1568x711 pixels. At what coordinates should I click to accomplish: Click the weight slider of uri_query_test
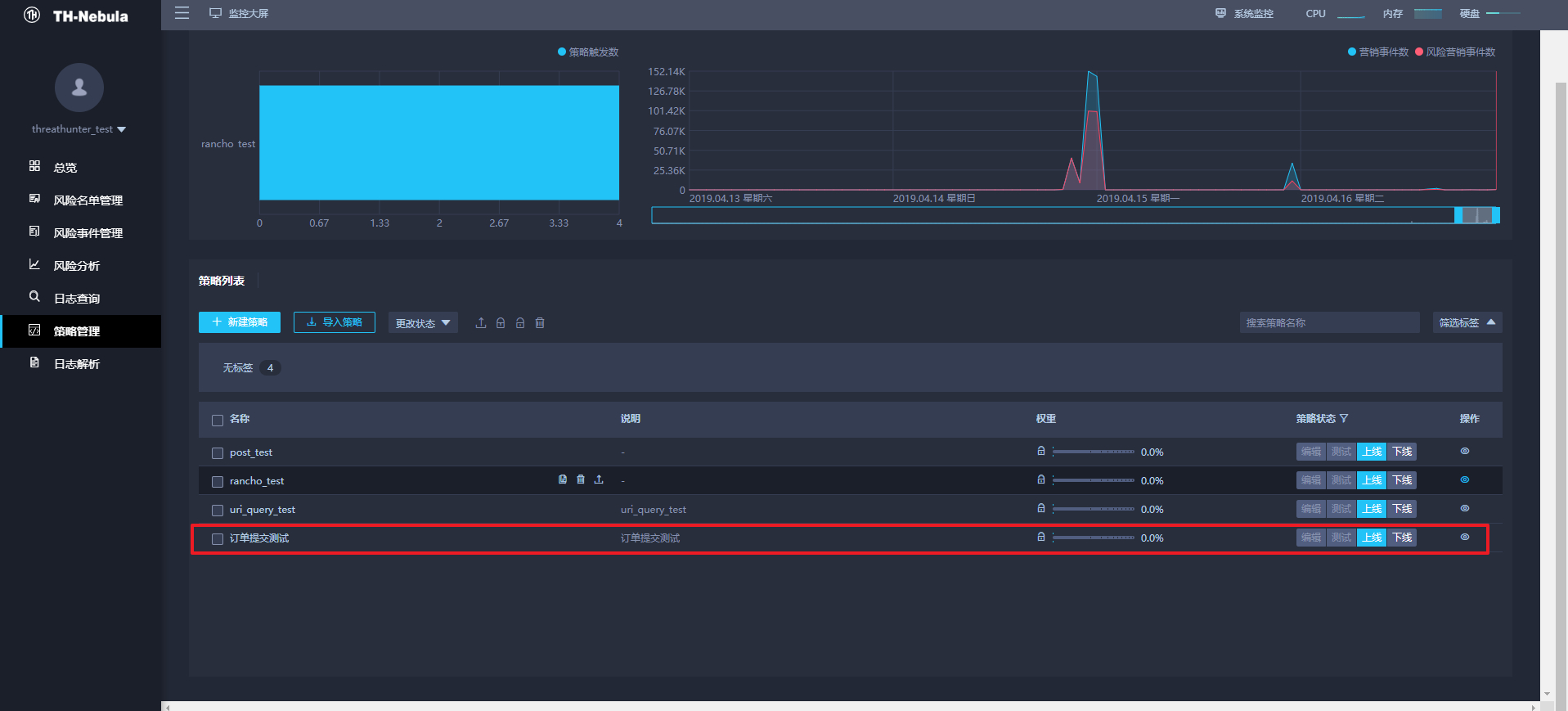[1094, 509]
